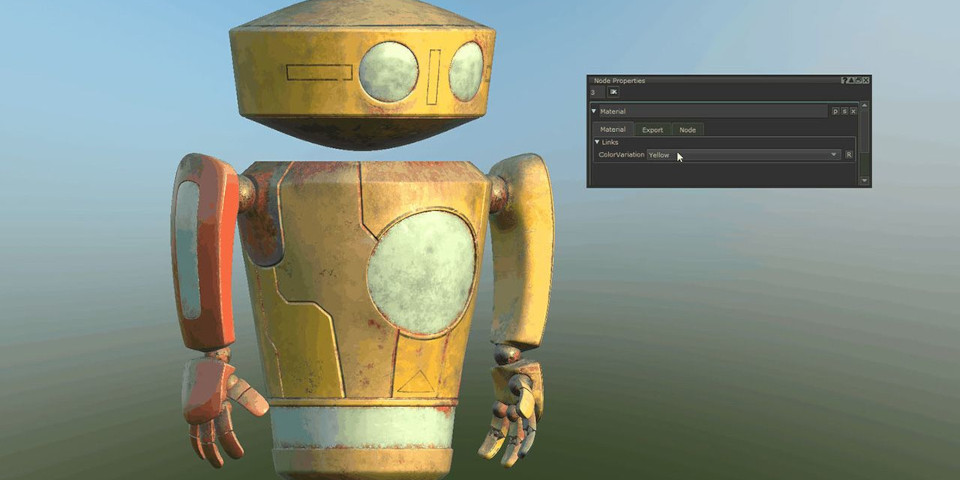The width and height of the screenshot is (960, 480).
Task: Click the 's' button on Material node
Action: click(x=844, y=112)
